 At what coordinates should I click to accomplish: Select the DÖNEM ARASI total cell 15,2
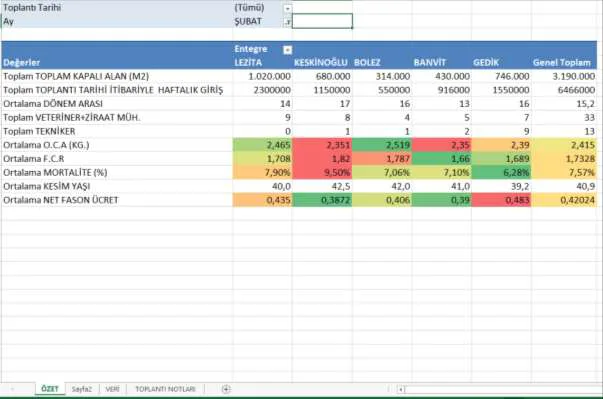coord(564,104)
